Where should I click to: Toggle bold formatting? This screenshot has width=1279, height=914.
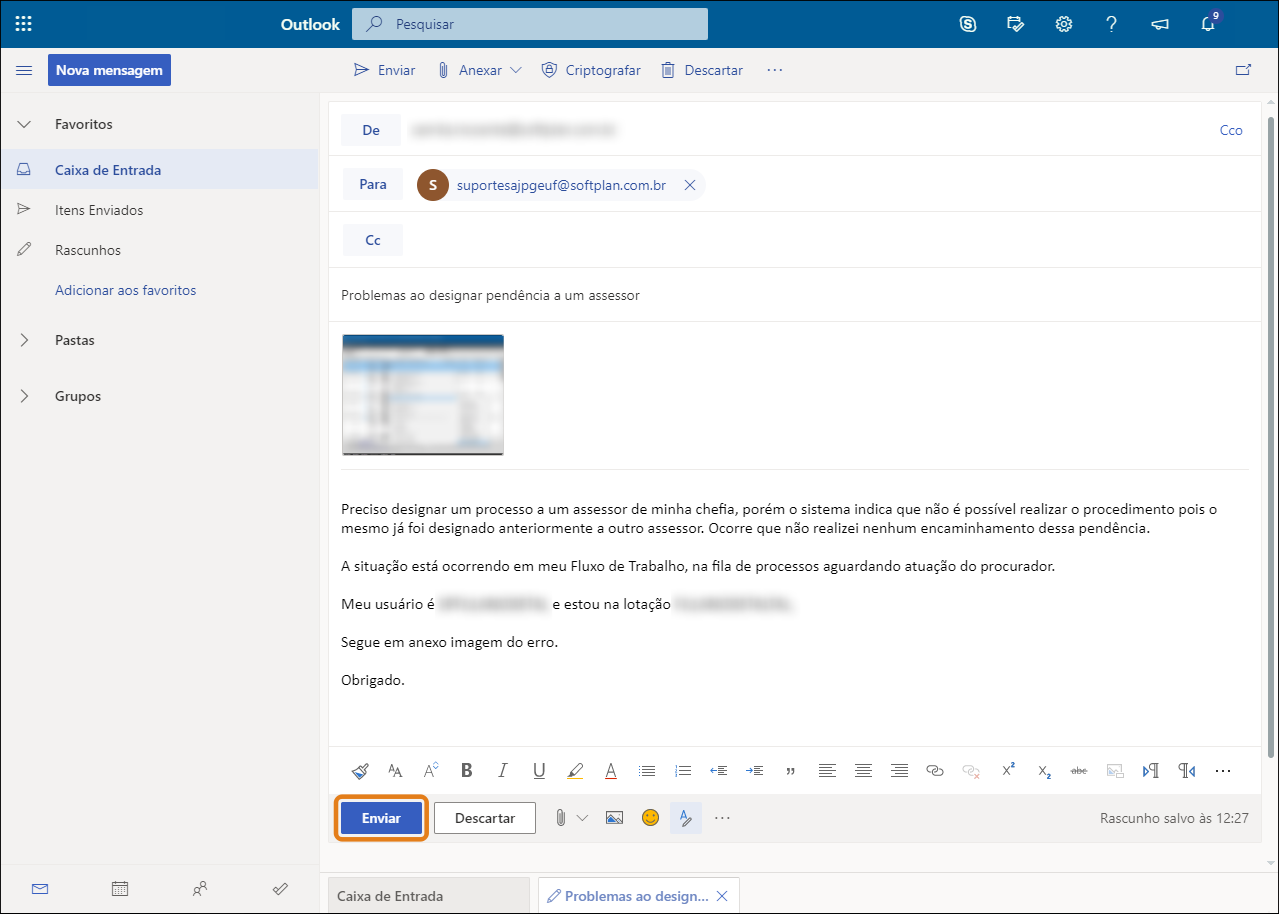point(466,771)
